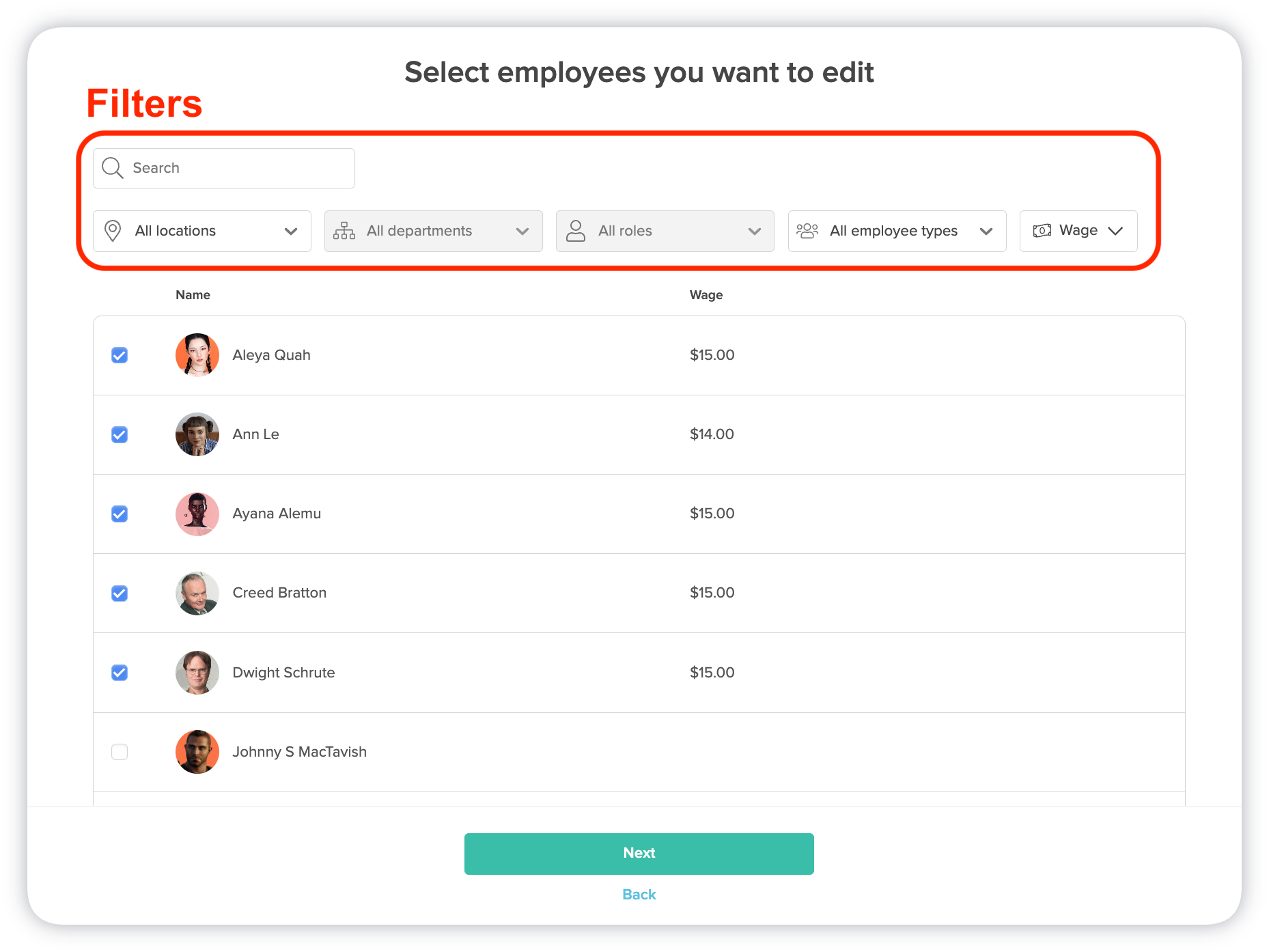Deselect Creed Bratton's checkbox
The image size is (1269, 952).
(x=119, y=593)
